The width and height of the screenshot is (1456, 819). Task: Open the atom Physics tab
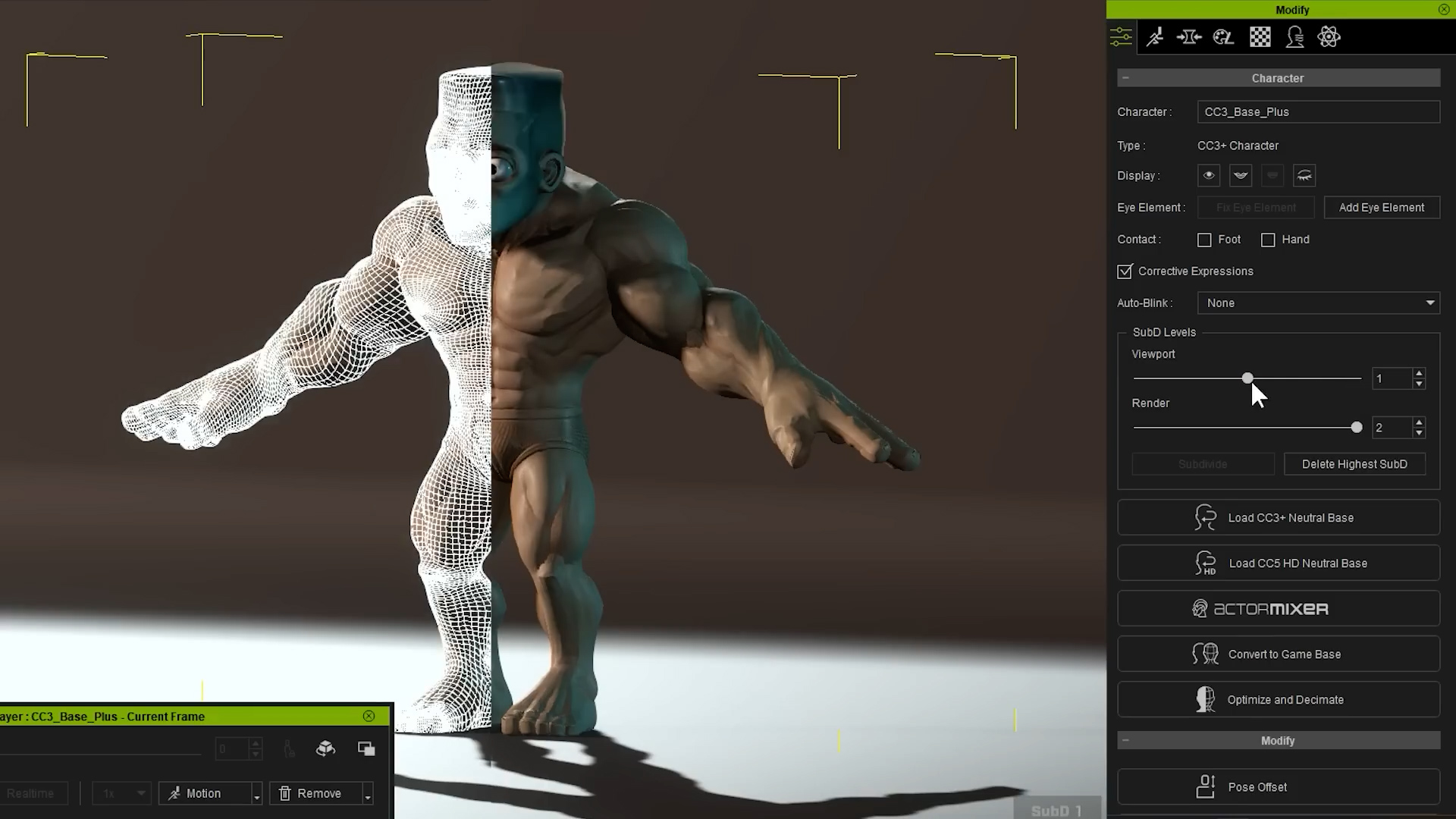[x=1329, y=36]
